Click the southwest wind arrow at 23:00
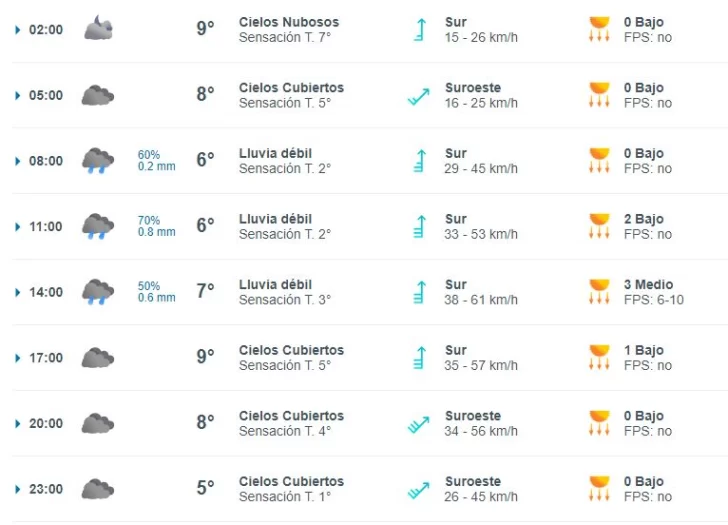 click(419, 490)
